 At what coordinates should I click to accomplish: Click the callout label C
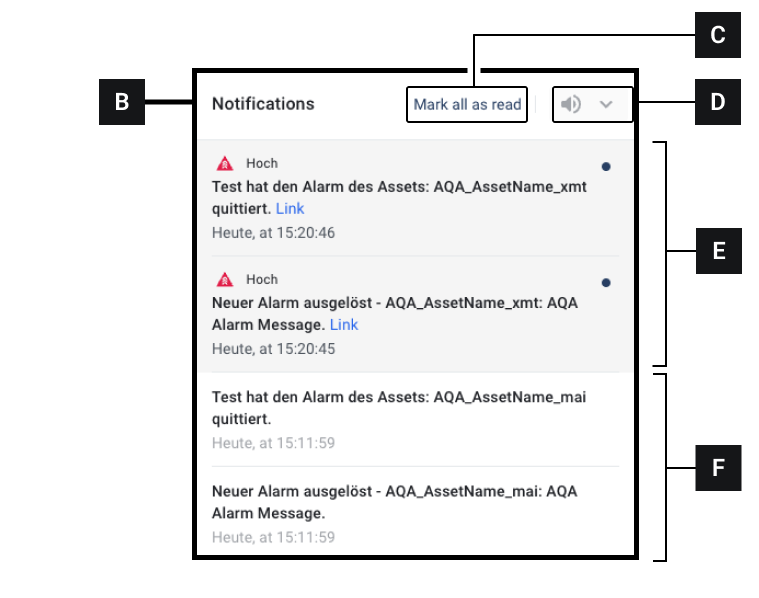718,35
